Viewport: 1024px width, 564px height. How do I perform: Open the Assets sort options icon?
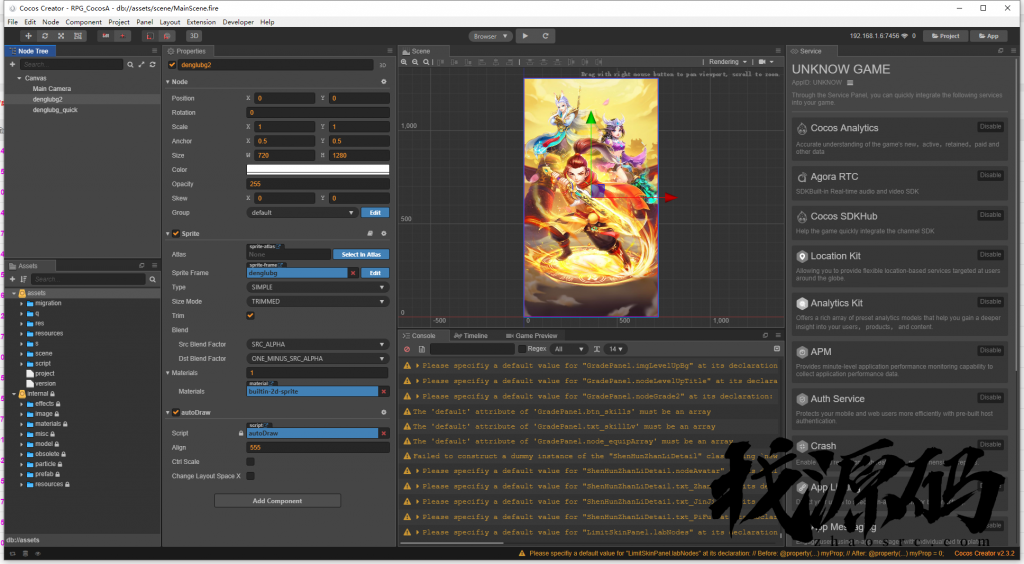(x=24, y=279)
